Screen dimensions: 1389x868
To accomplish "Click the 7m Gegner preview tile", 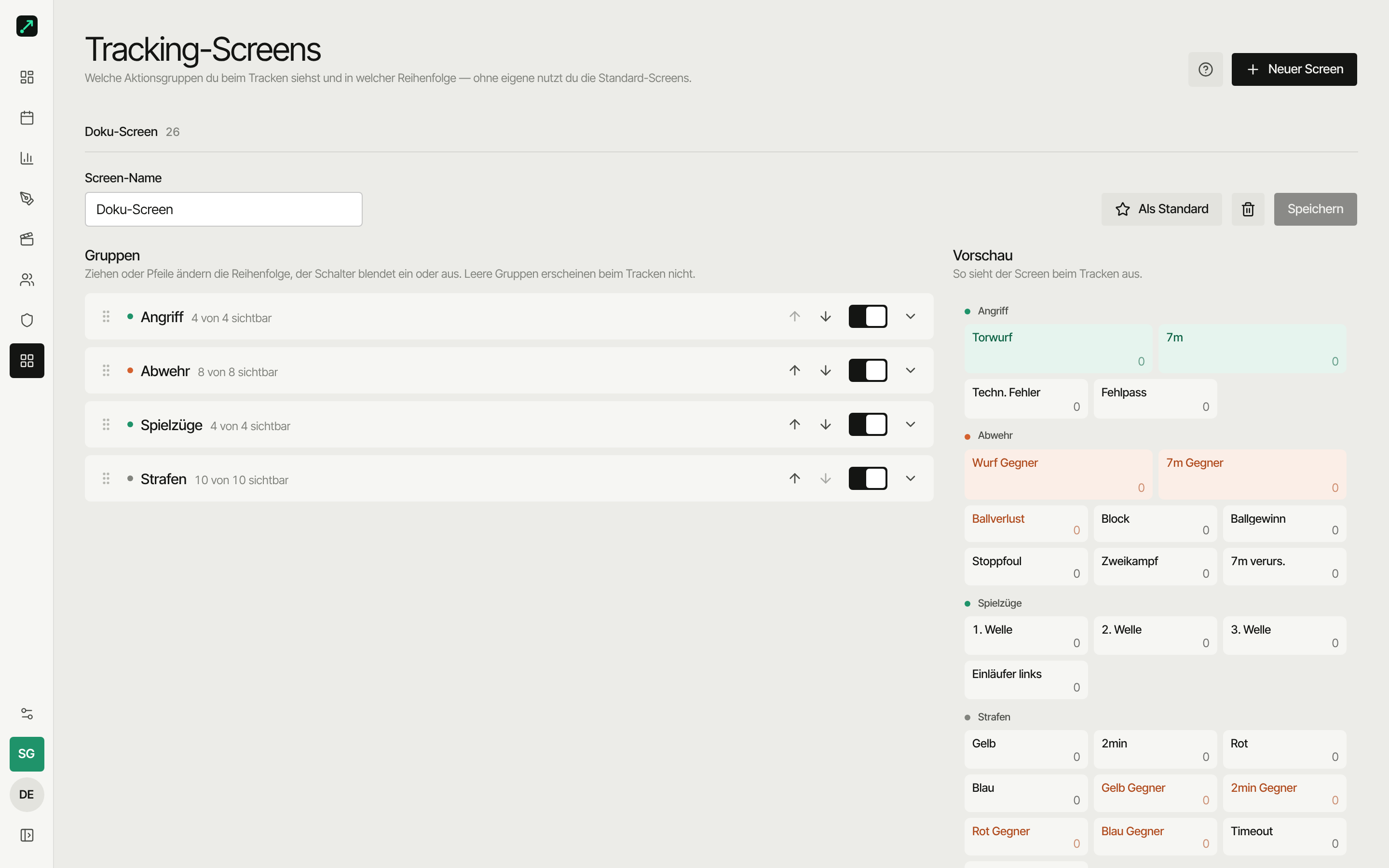I will click(x=1252, y=474).
